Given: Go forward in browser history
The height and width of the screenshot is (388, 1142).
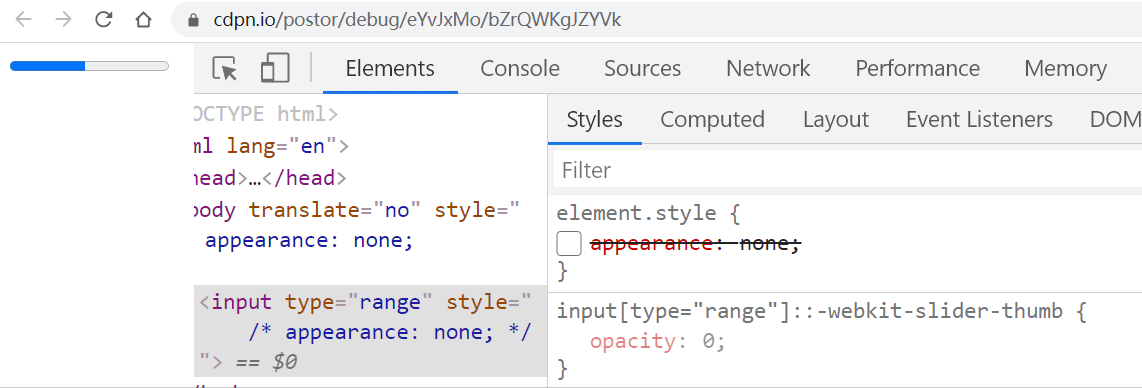Looking at the screenshot, I should click(x=64, y=20).
